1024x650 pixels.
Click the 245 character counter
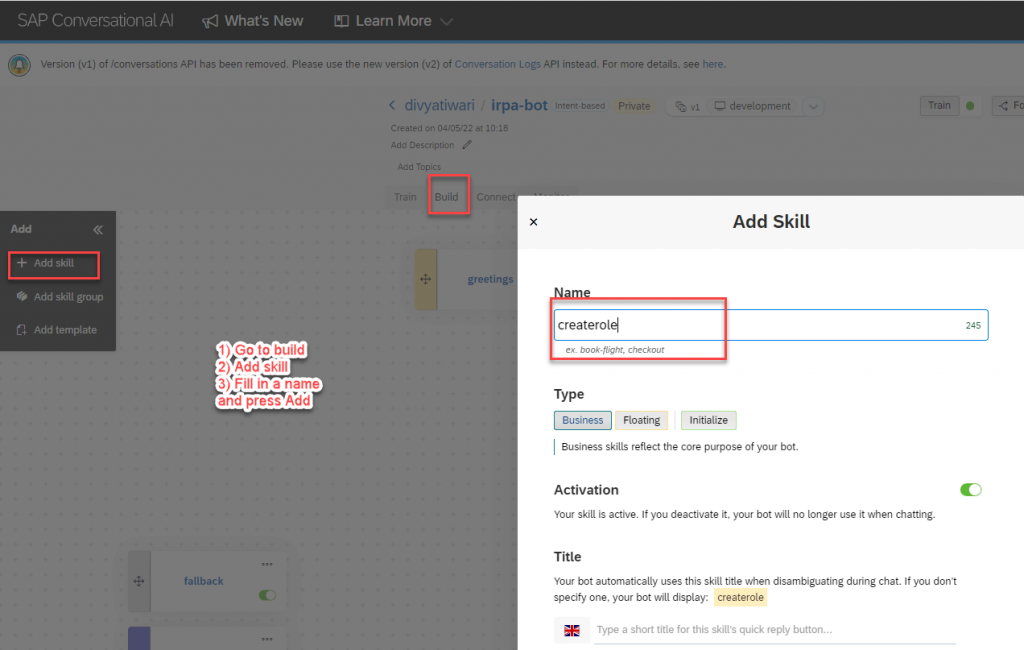[973, 325]
